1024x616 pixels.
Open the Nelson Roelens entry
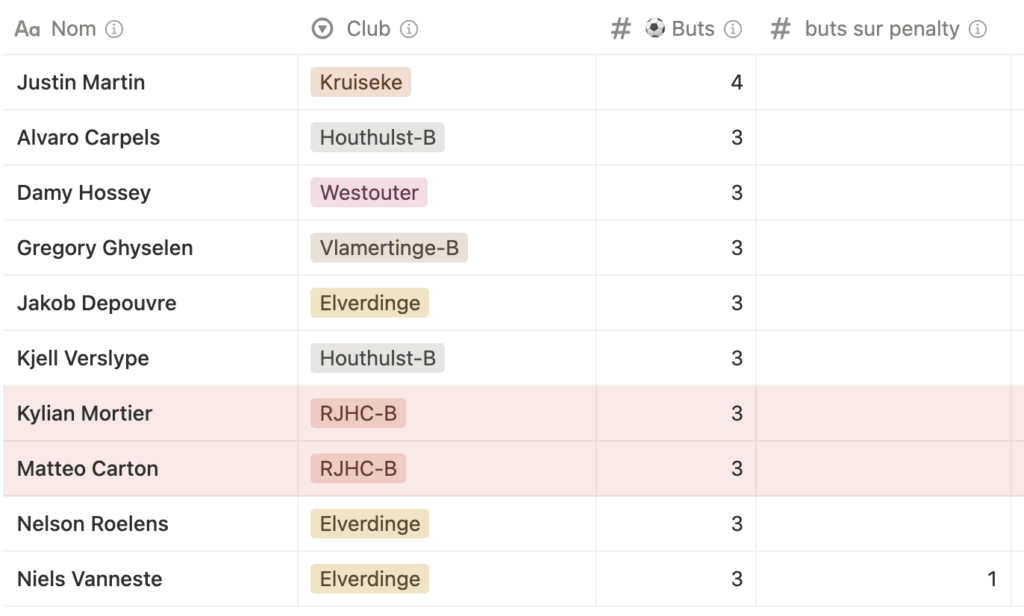click(x=93, y=524)
